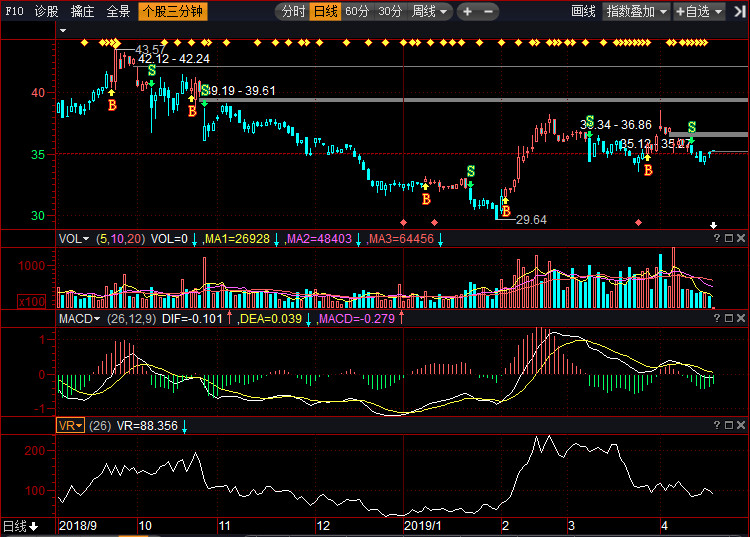Close the VR indicator panel
The width and height of the screenshot is (750, 537).
741,425
